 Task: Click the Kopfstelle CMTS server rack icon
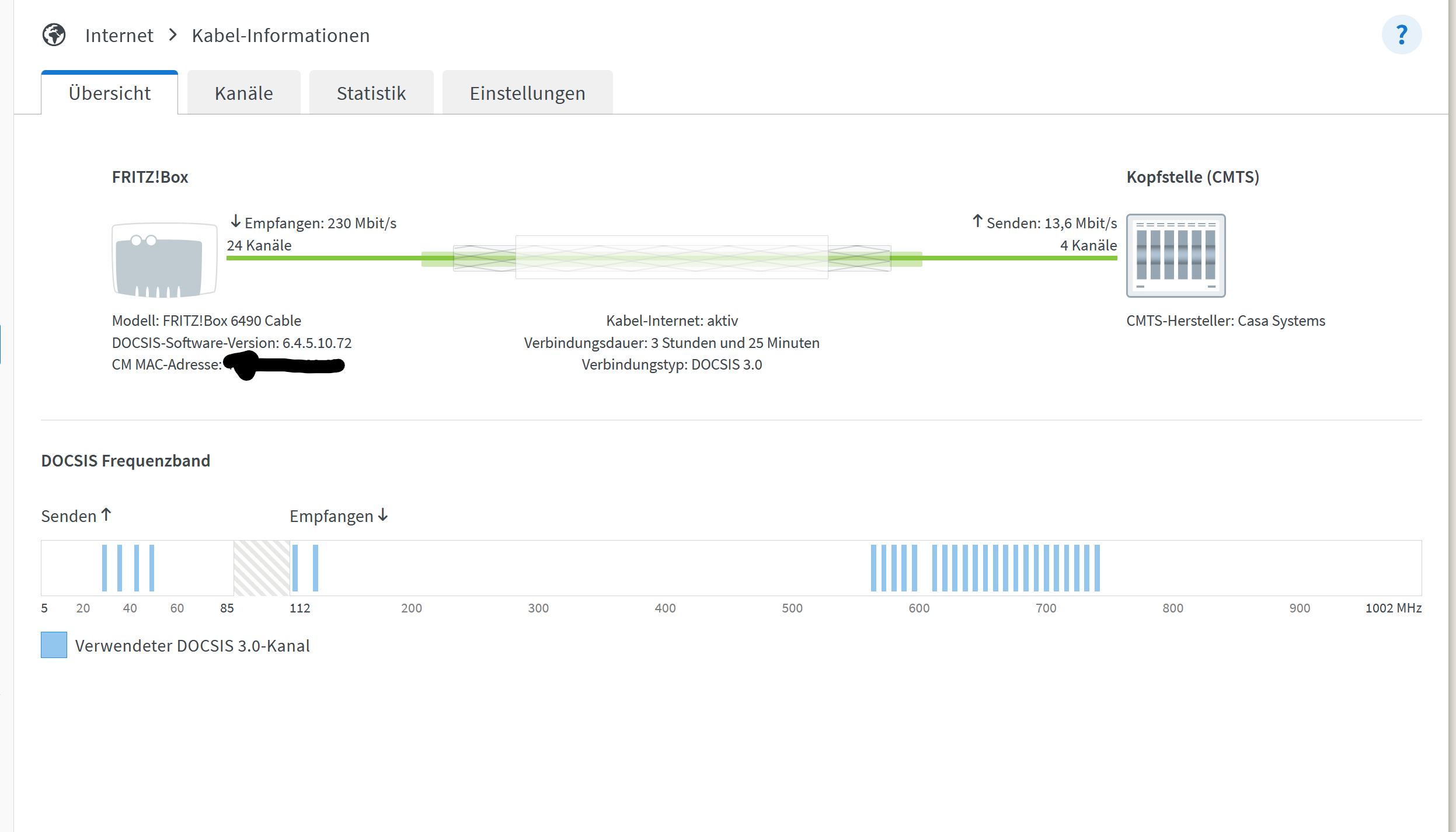click(1175, 256)
